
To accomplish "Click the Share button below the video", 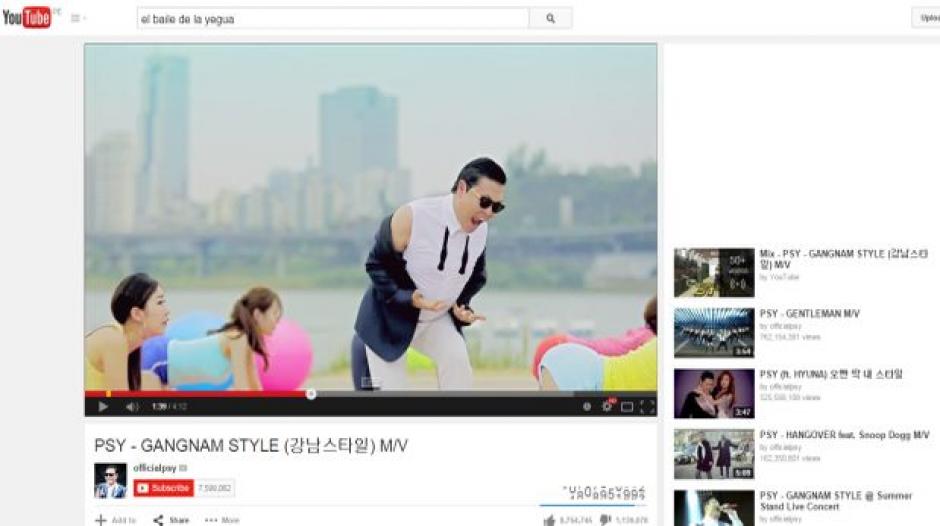I will (171, 520).
